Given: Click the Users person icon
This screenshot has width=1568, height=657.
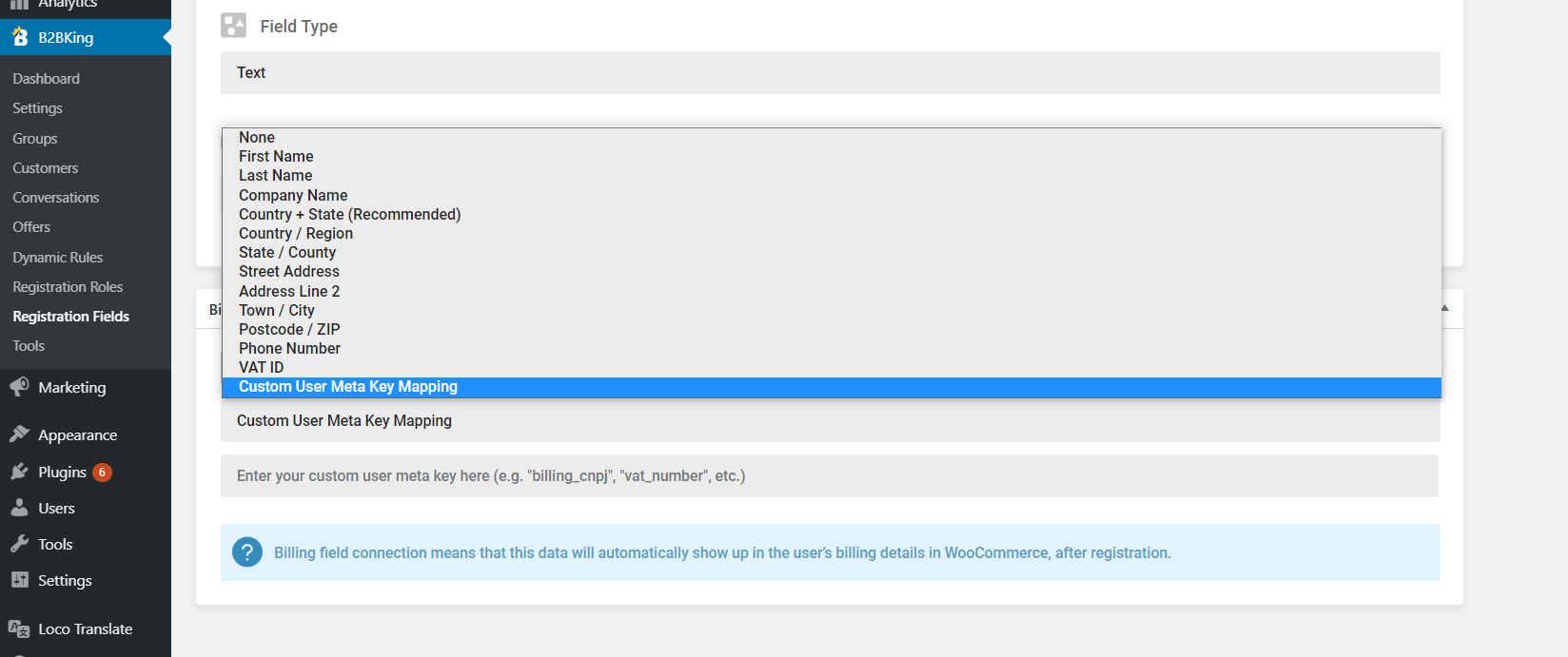Looking at the screenshot, I should [x=19, y=508].
